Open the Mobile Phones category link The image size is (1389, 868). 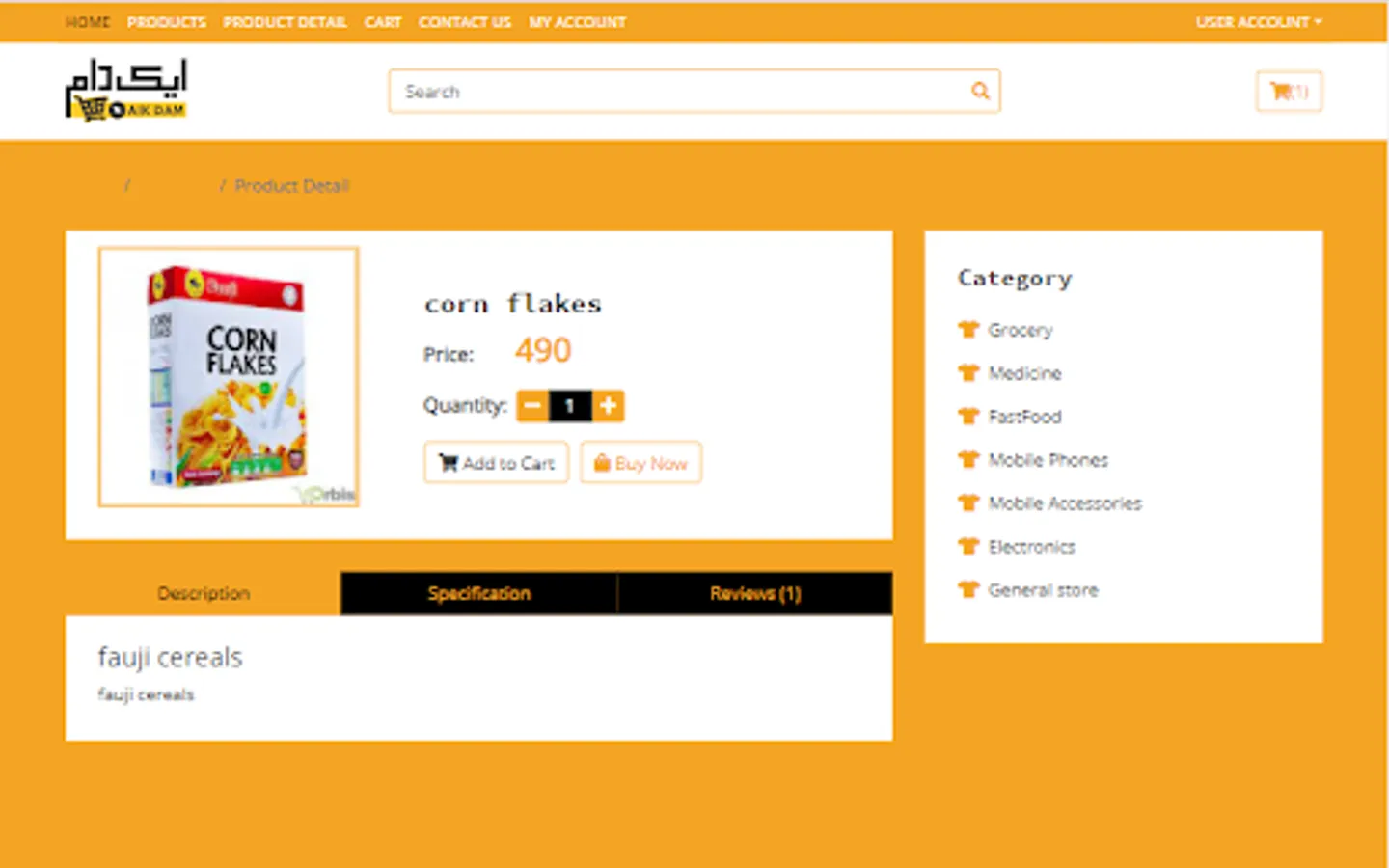(1048, 460)
